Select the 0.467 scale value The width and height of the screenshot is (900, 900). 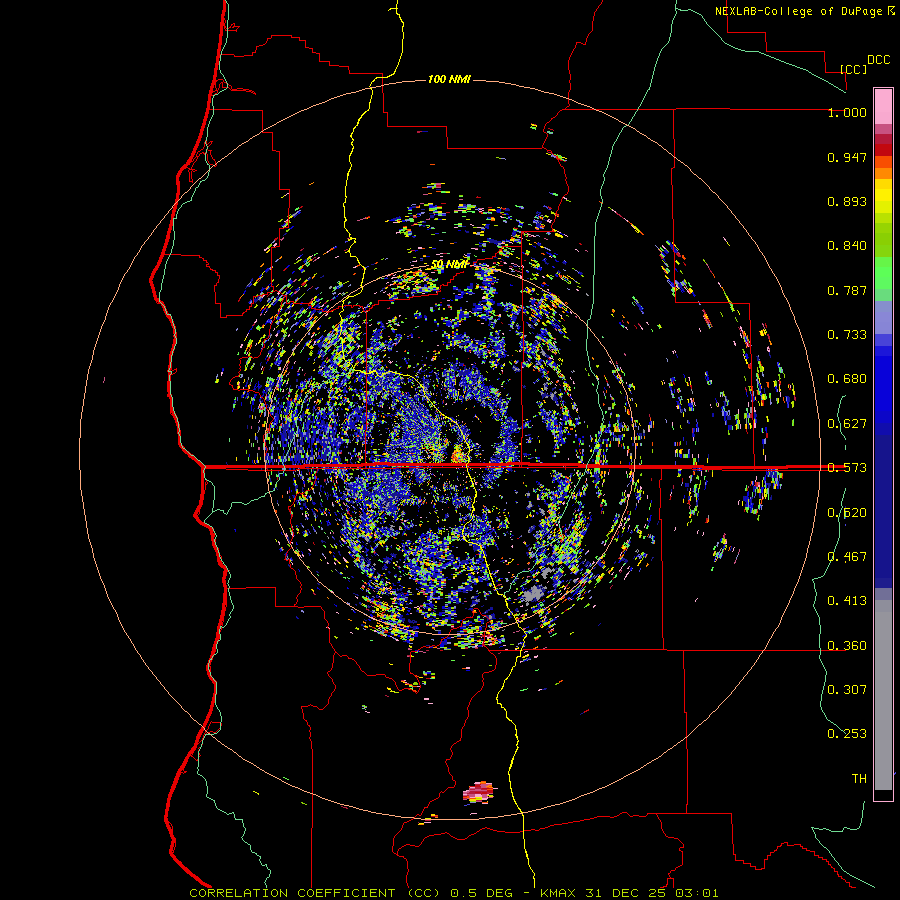pos(847,556)
